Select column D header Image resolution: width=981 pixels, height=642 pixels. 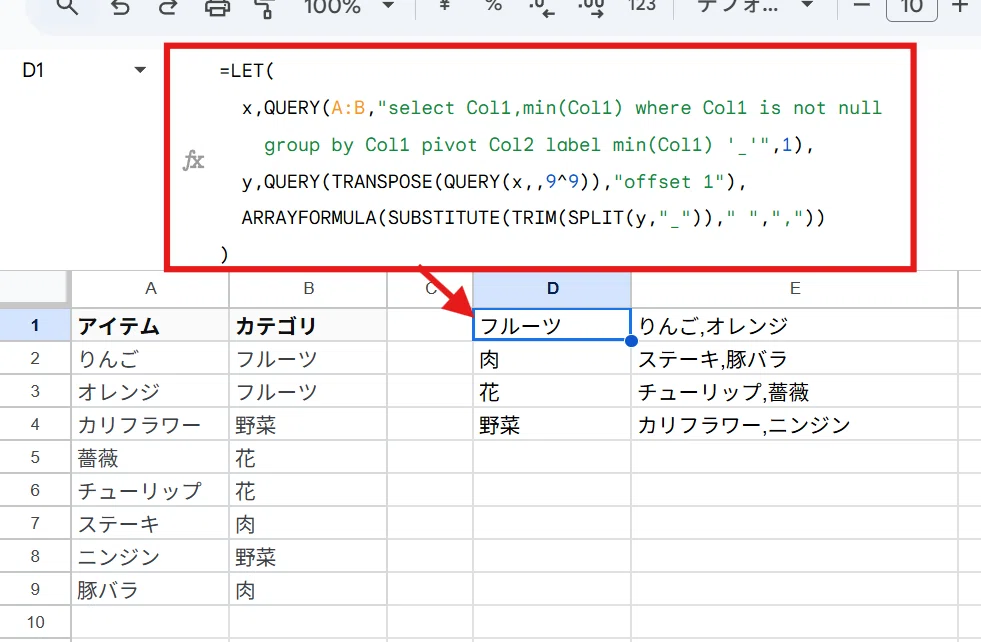(552, 288)
